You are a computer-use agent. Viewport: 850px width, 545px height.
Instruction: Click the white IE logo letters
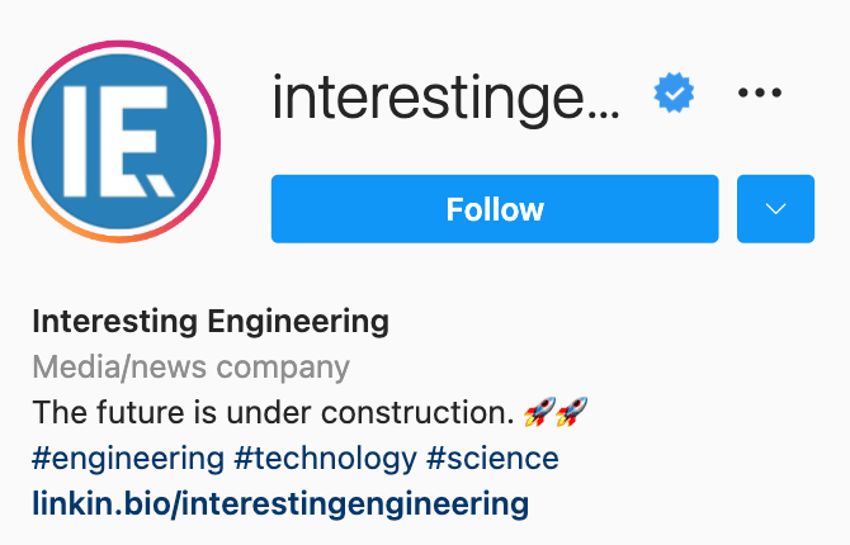point(118,140)
